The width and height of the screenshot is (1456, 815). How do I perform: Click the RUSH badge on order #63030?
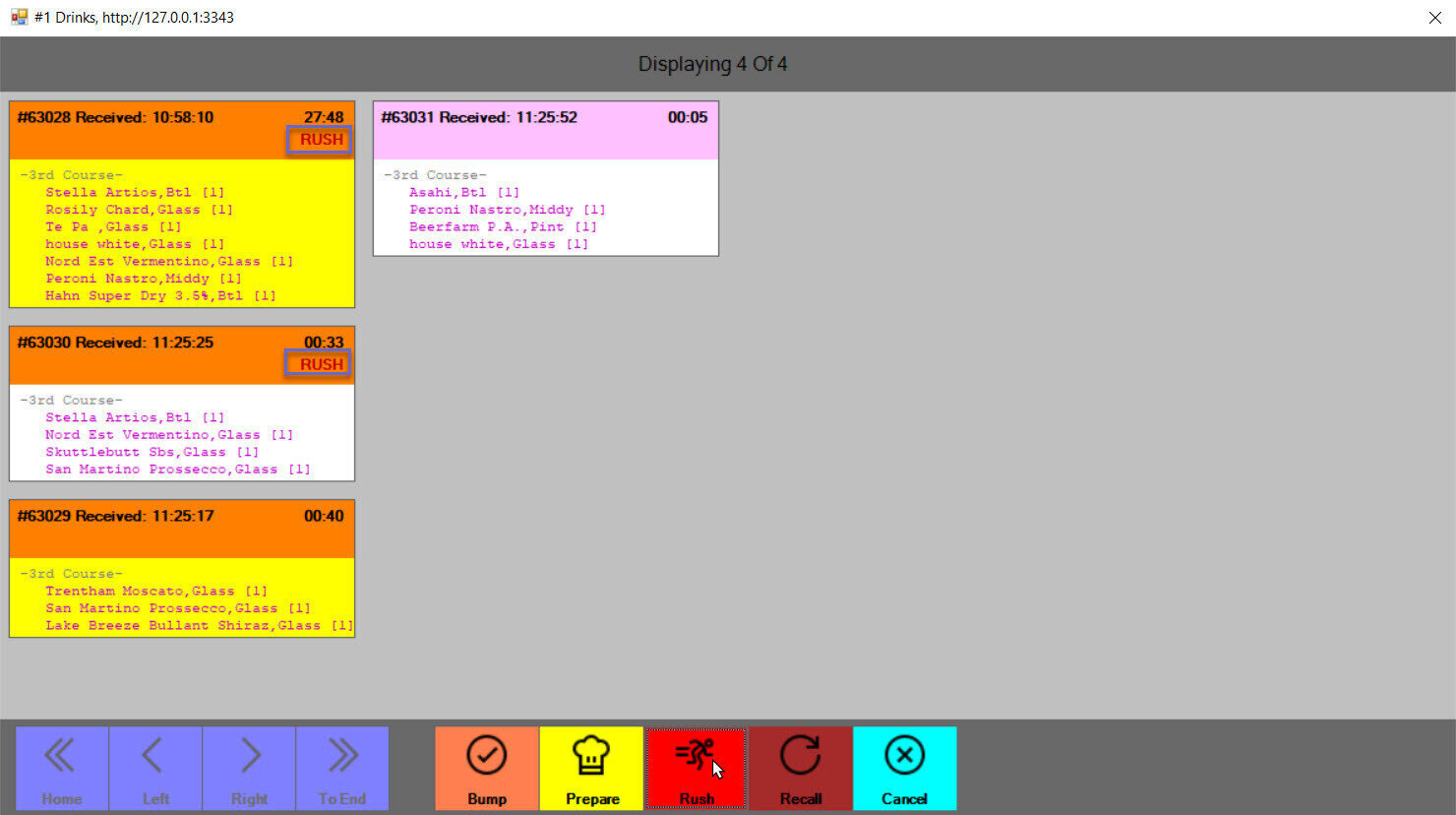pos(320,365)
